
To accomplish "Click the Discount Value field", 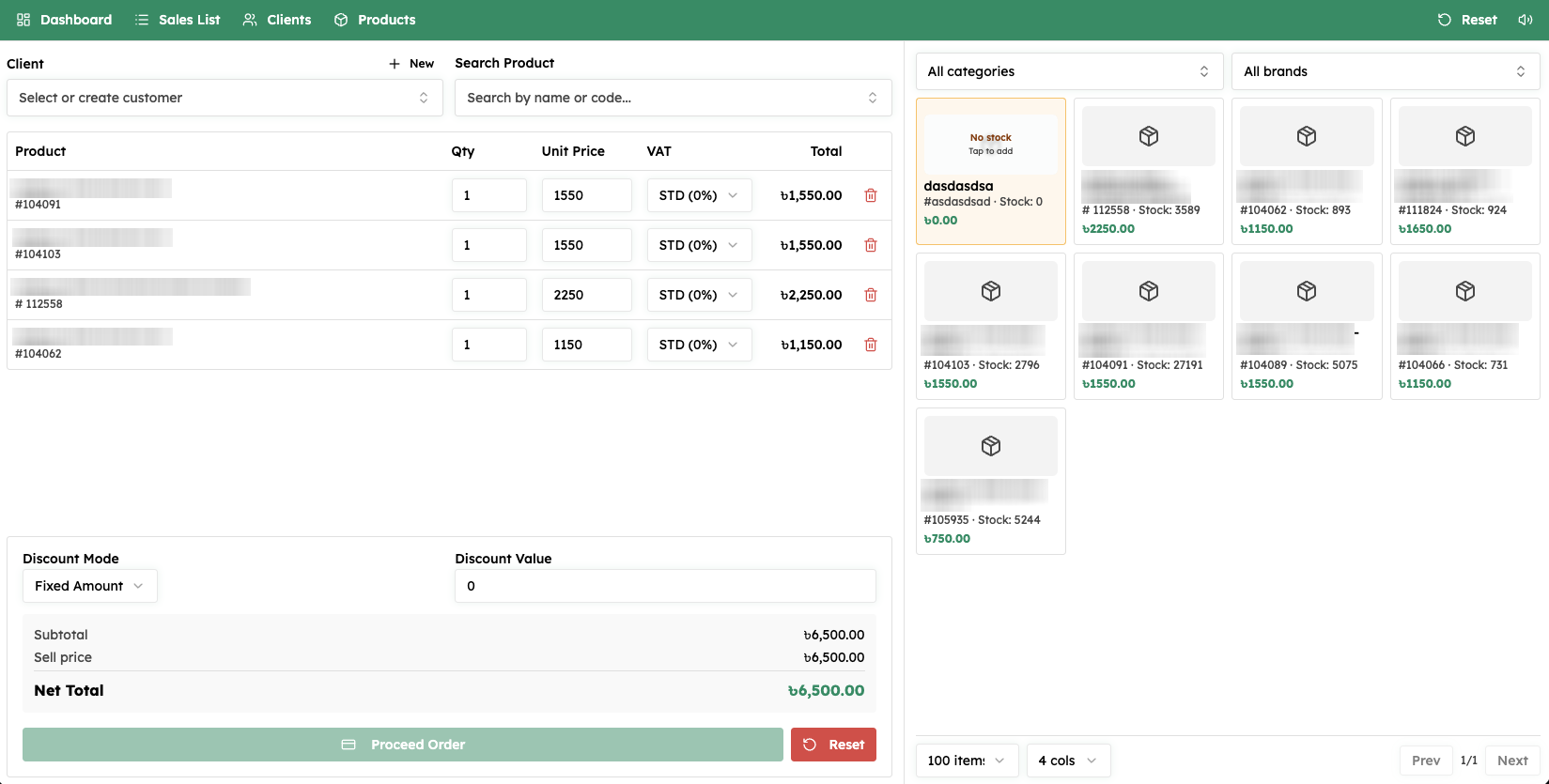I will 665,586.
